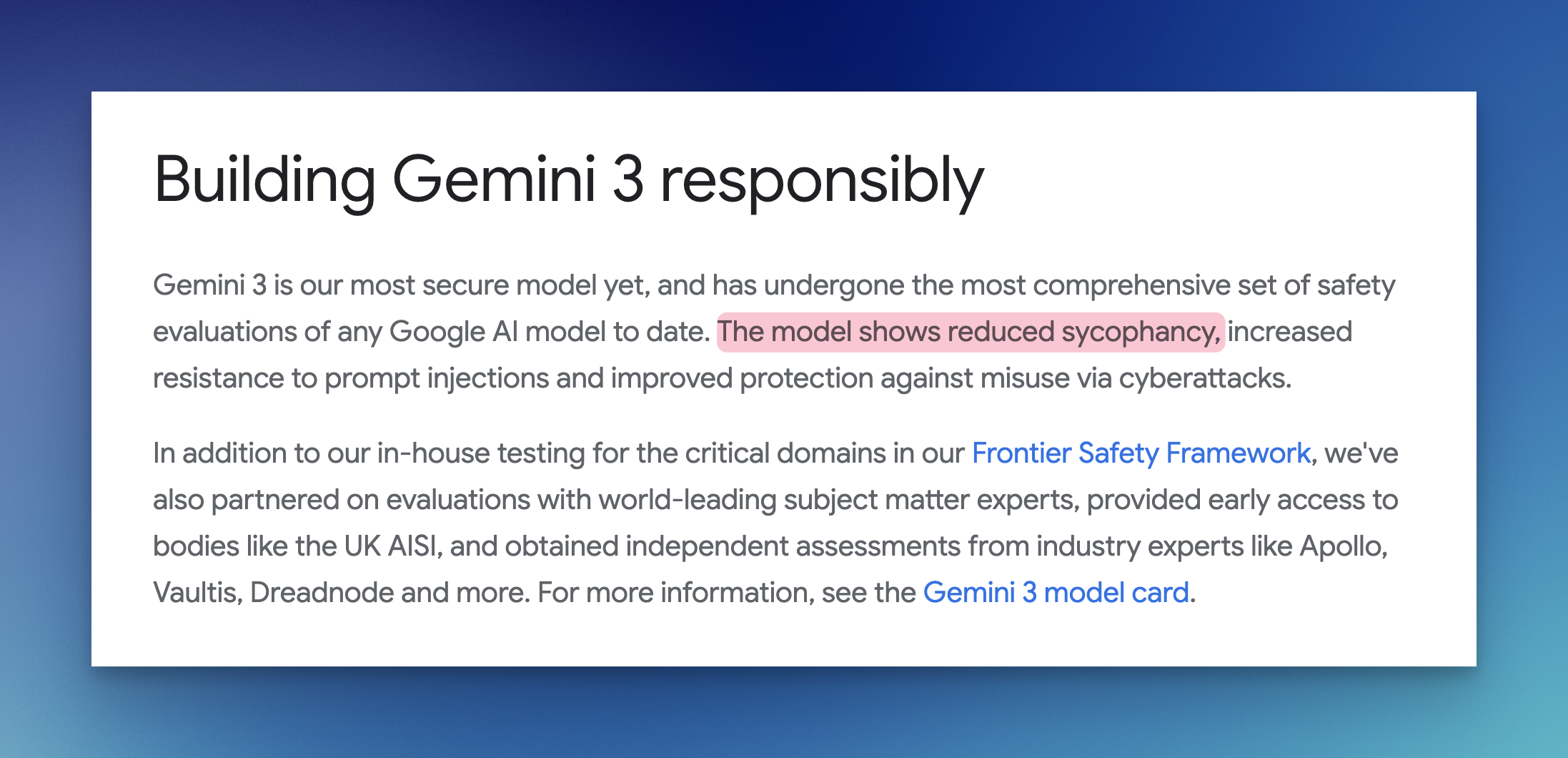Click the phrase 'Google AI model'
The height and width of the screenshot is (758, 1568).
coord(497,332)
